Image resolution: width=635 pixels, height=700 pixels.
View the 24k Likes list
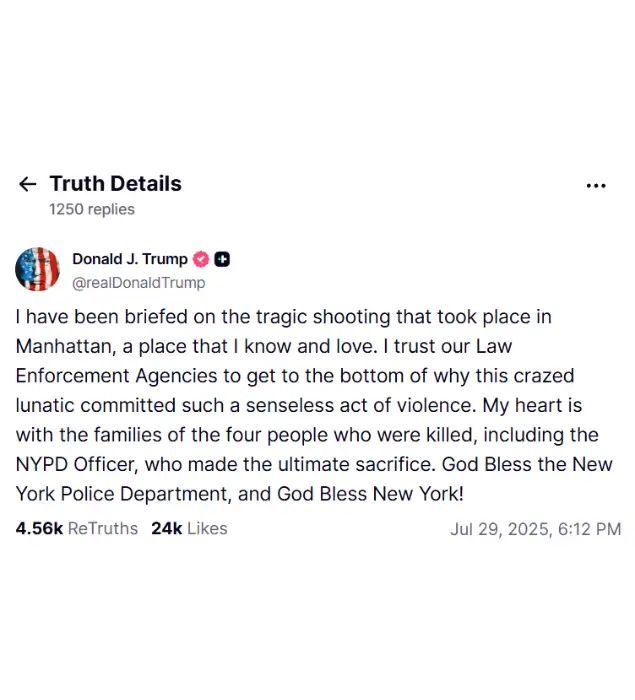(189, 529)
